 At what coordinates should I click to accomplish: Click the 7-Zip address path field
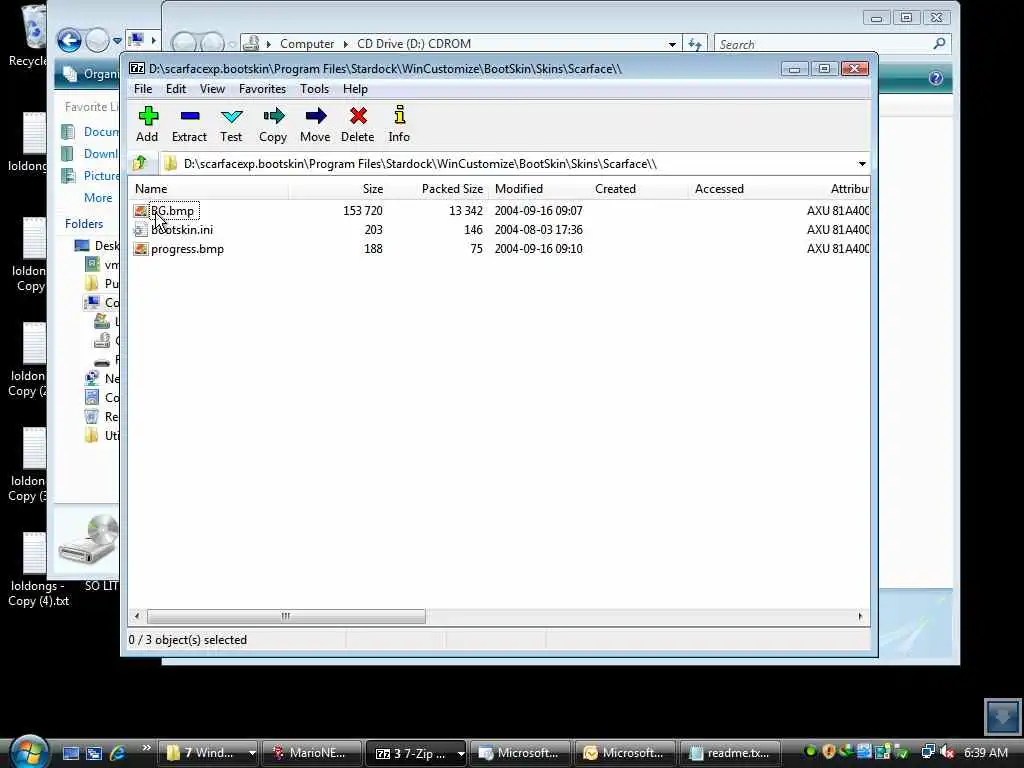coord(508,164)
